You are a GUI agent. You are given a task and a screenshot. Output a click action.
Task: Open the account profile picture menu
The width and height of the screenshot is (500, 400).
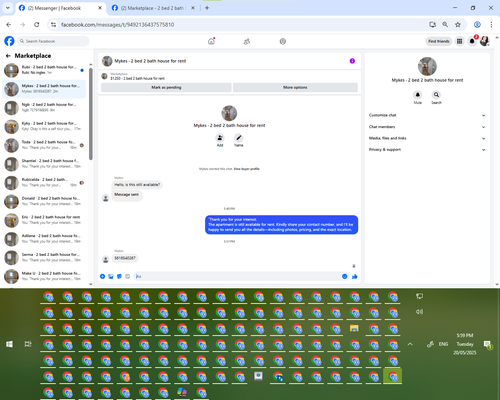pos(484,41)
